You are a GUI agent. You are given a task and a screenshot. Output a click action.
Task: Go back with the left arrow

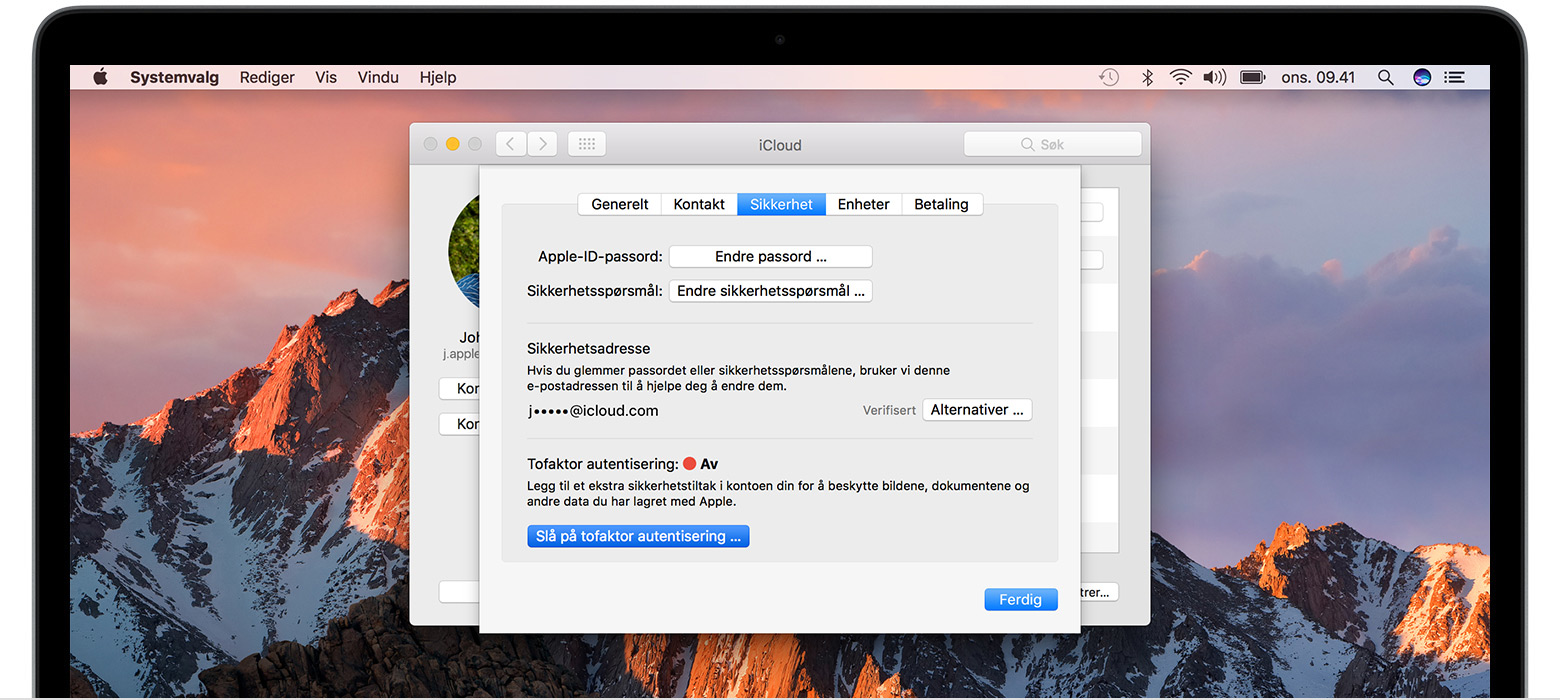(x=511, y=144)
